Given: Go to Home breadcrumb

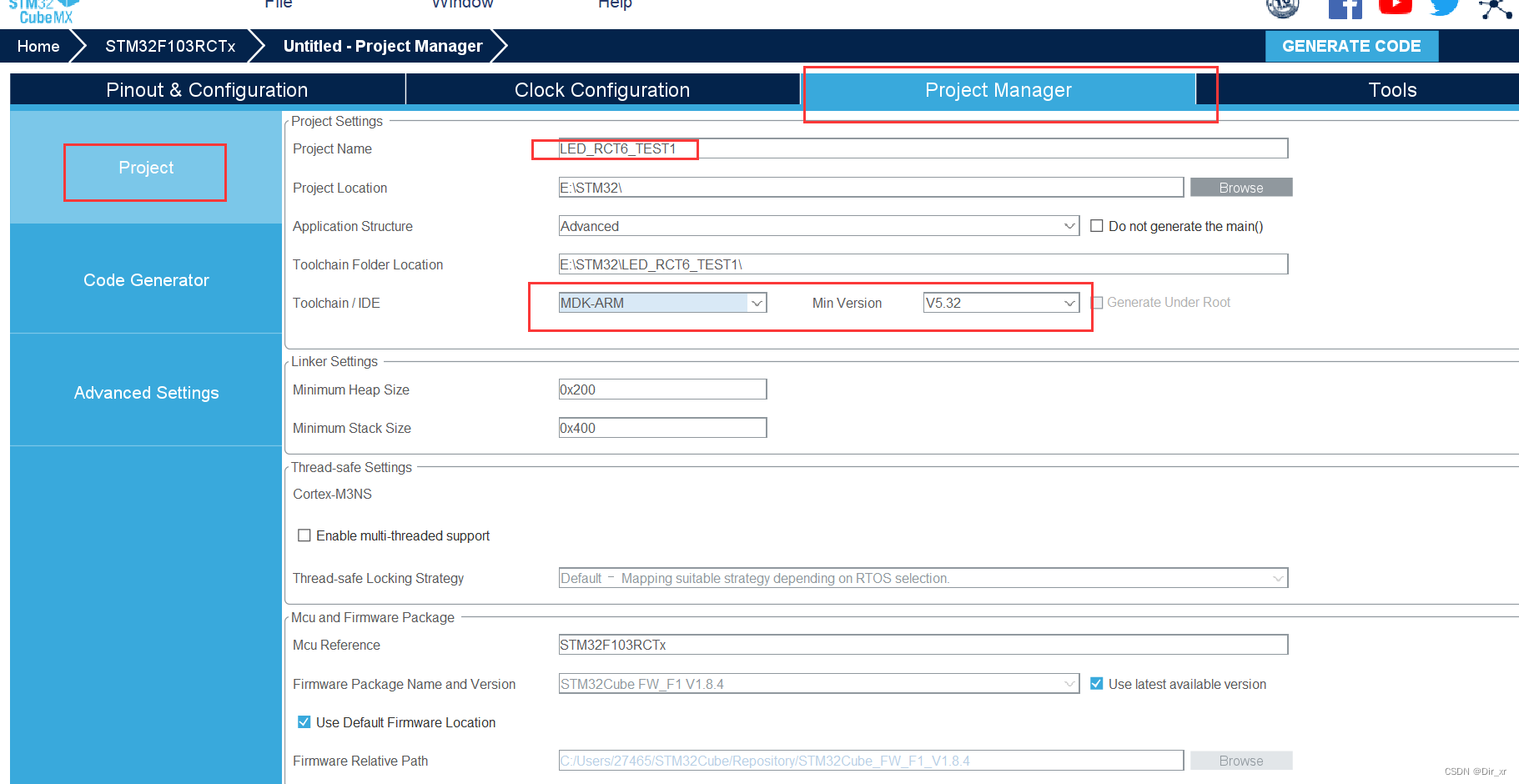Looking at the screenshot, I should click(x=38, y=46).
